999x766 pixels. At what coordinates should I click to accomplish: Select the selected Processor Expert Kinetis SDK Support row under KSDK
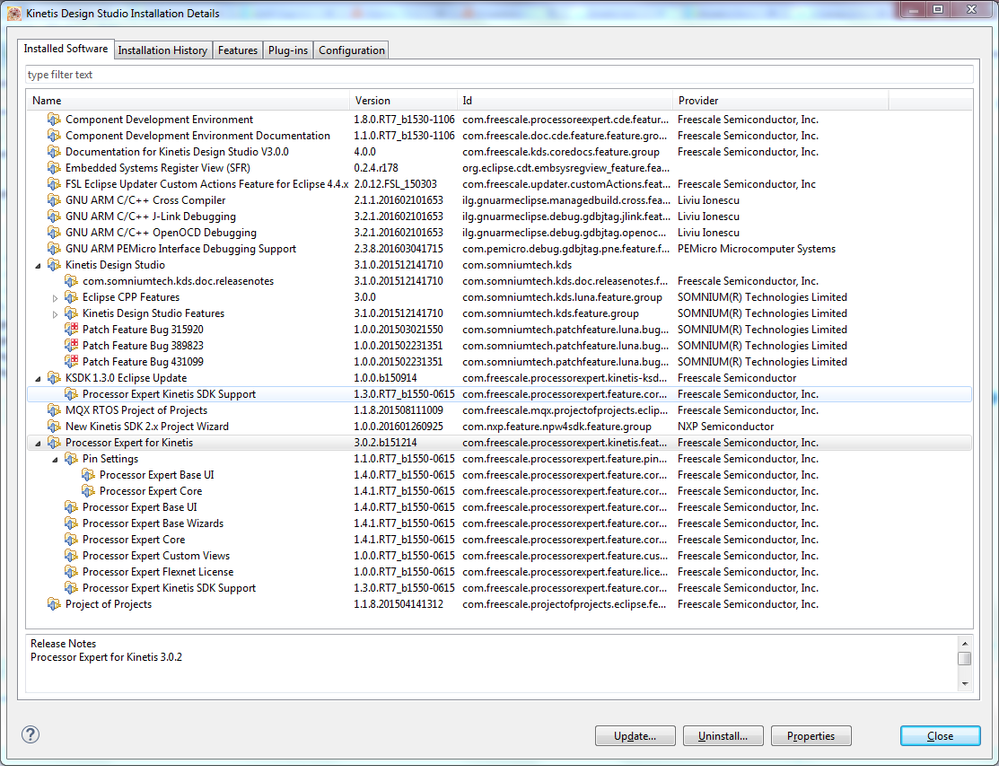pyautogui.click(x=499, y=394)
